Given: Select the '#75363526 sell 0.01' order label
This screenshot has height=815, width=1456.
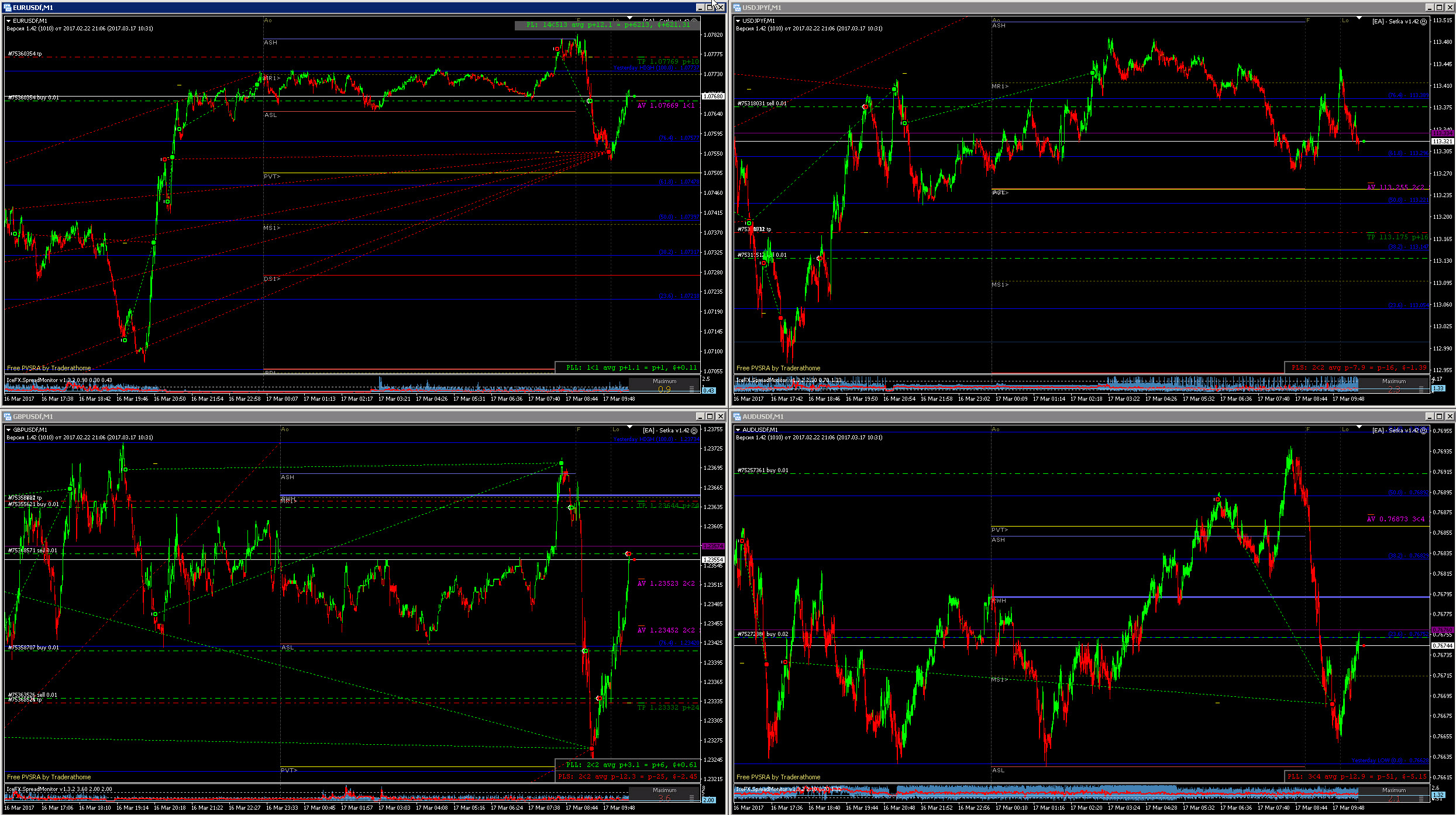Looking at the screenshot, I should click(33, 695).
